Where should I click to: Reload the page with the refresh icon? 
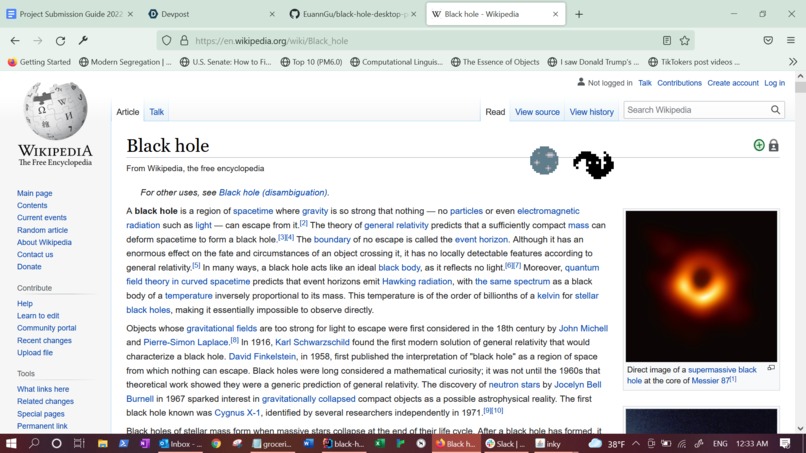point(60,41)
